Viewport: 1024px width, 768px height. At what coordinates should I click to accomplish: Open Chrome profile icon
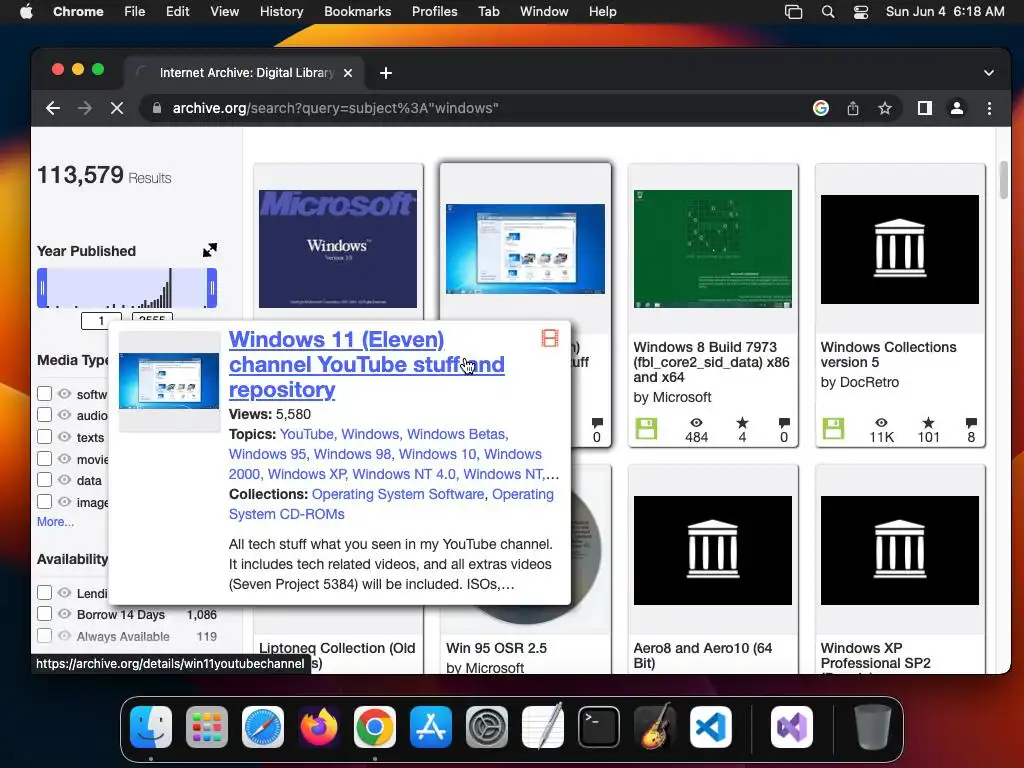(957, 108)
